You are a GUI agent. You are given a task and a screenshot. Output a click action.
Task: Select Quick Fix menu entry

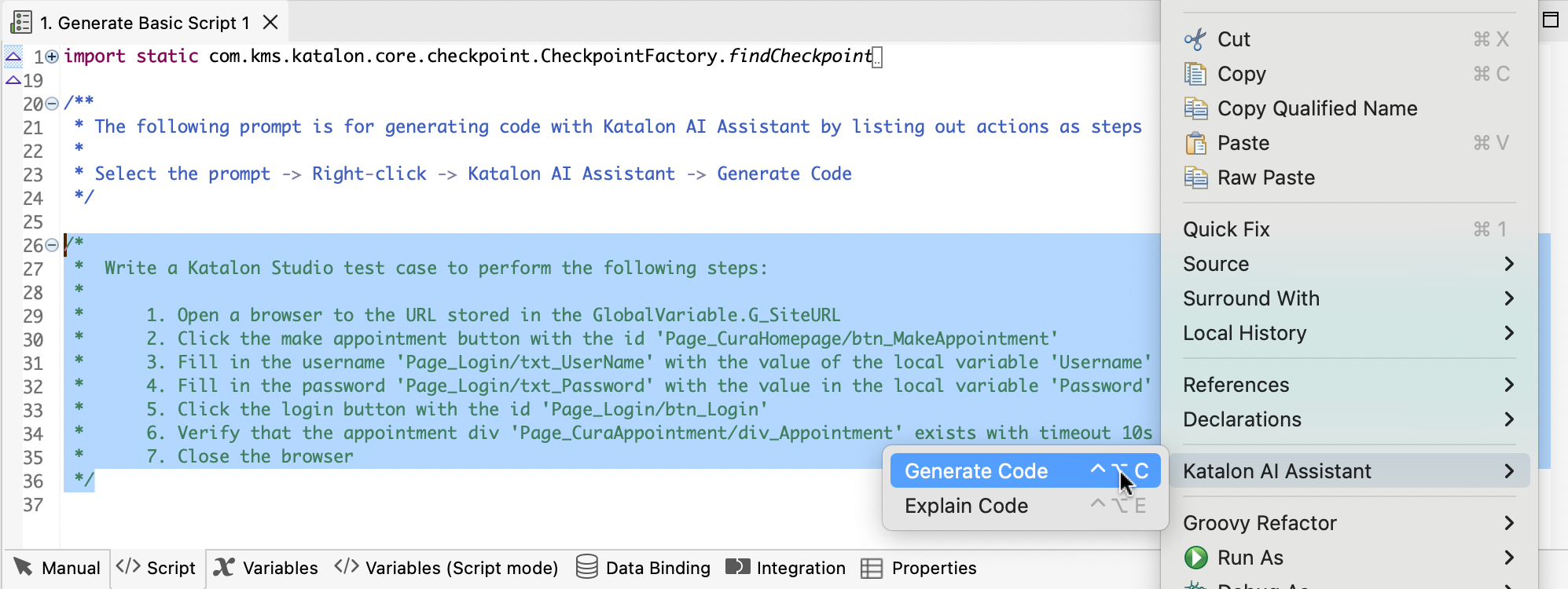click(x=1349, y=229)
